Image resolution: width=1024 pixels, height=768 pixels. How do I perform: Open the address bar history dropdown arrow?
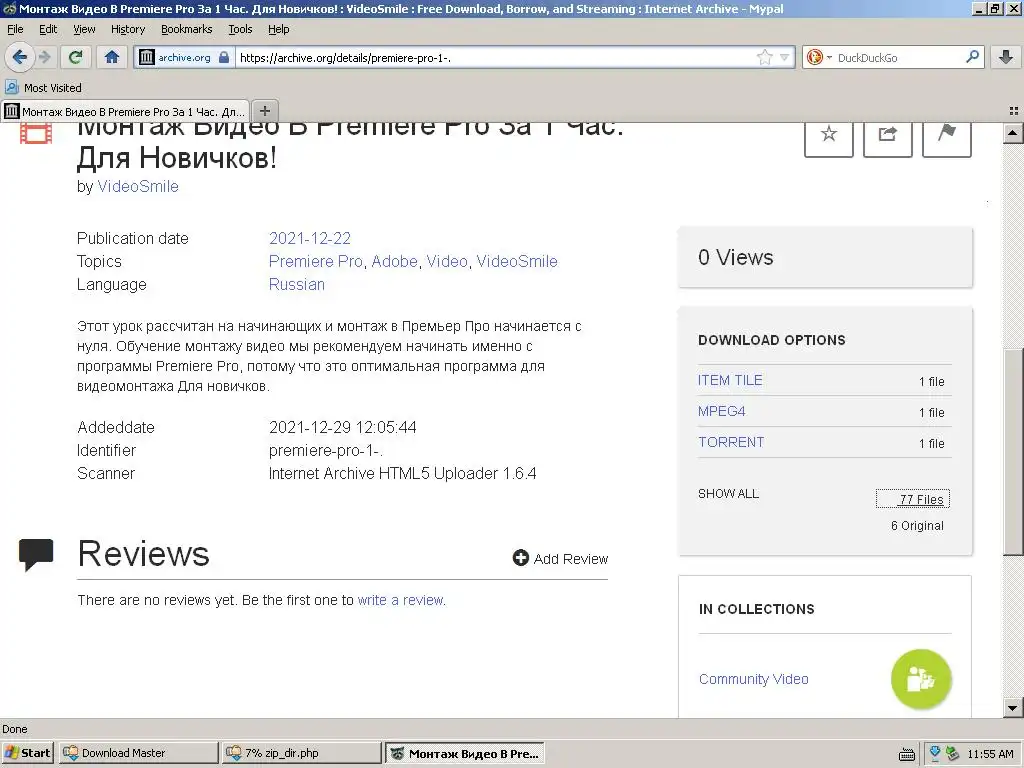tap(784, 57)
